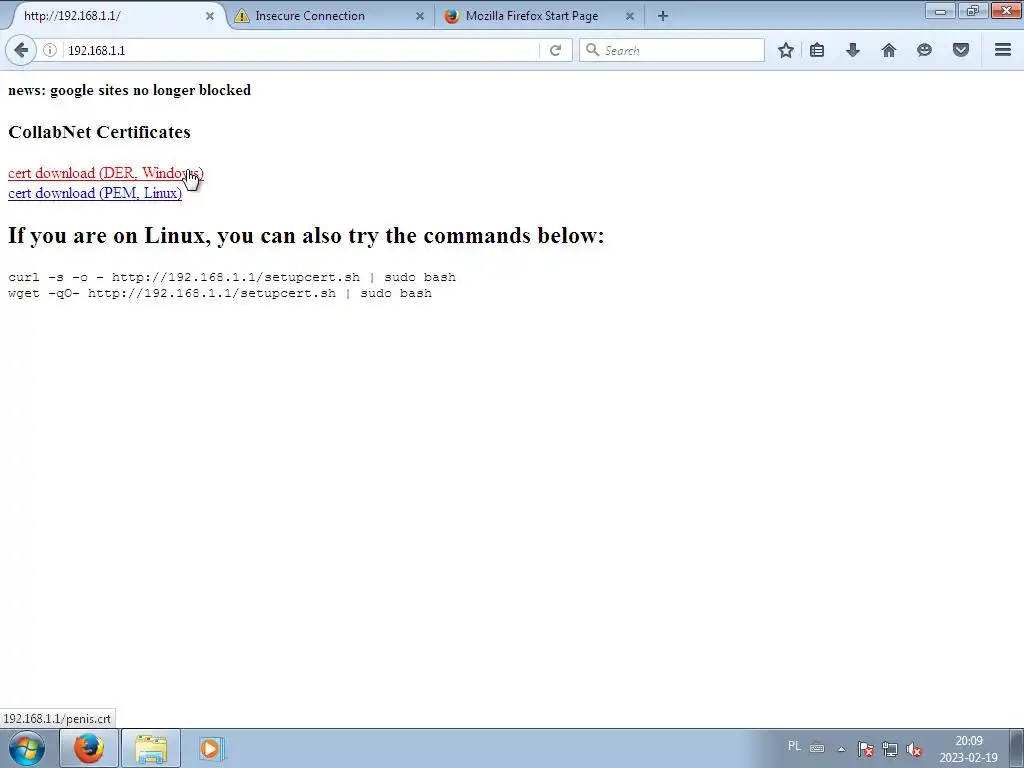Show hidden tray icons arrow
The image size is (1024, 768).
tap(842, 749)
